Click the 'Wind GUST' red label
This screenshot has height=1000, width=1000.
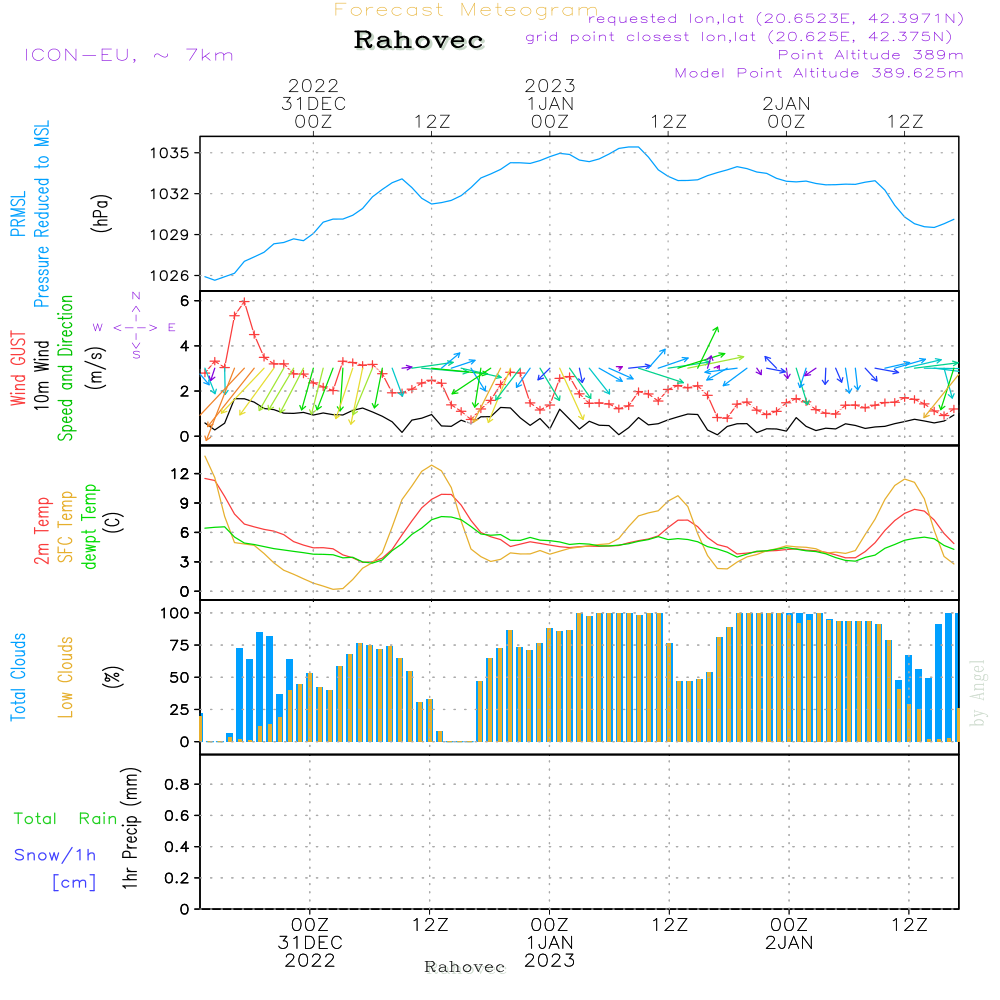tap(18, 368)
